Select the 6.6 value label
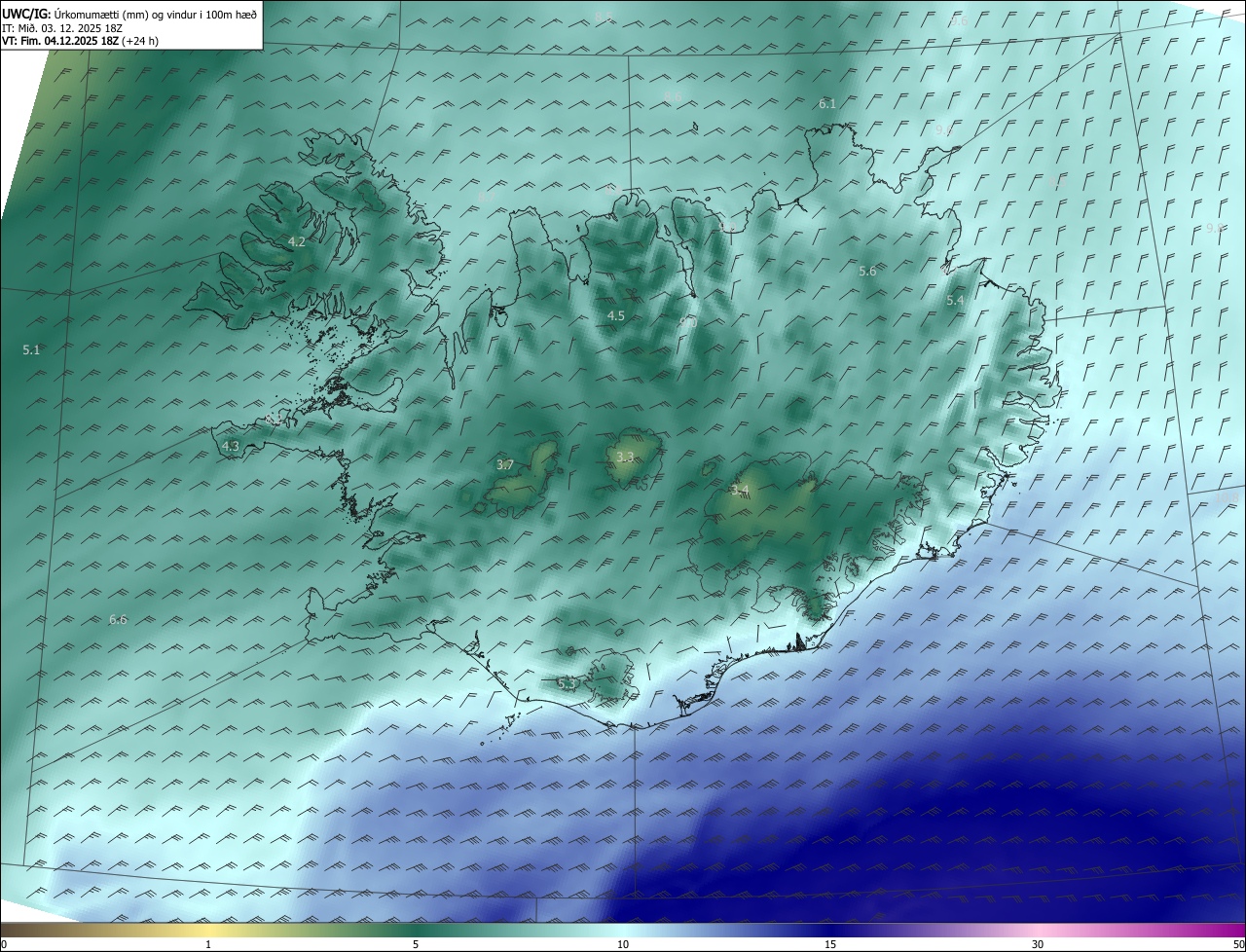The image size is (1246, 952). 118,619
